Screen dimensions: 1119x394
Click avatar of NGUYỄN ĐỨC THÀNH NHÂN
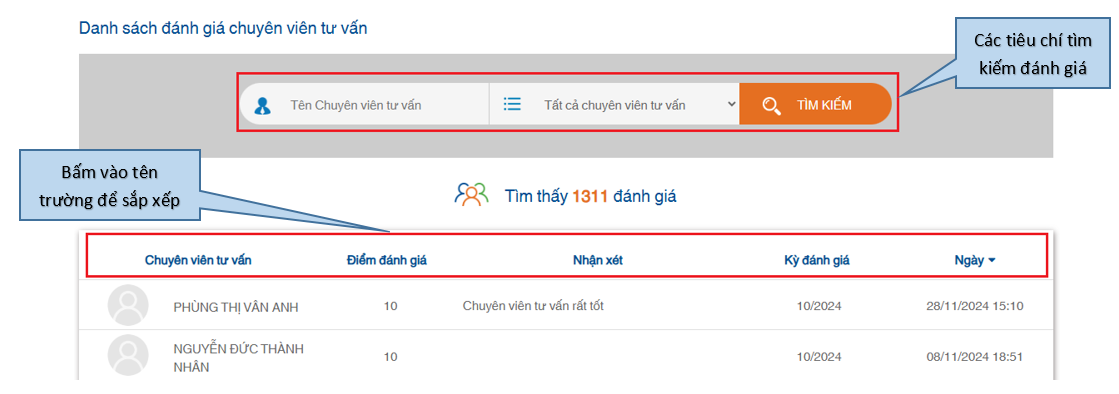pos(128,355)
